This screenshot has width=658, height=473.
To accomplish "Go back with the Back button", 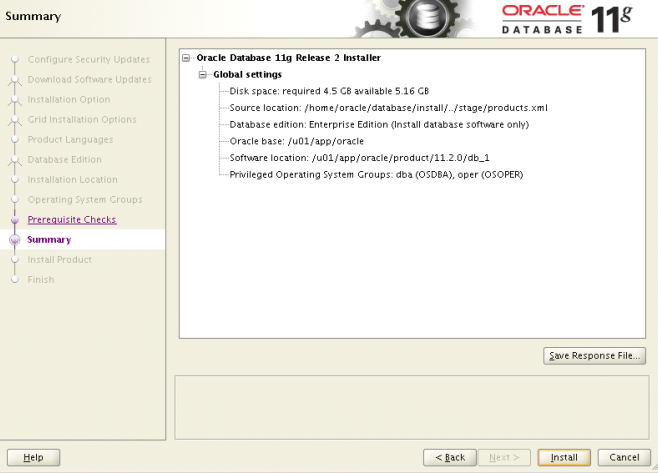I will (x=450, y=457).
